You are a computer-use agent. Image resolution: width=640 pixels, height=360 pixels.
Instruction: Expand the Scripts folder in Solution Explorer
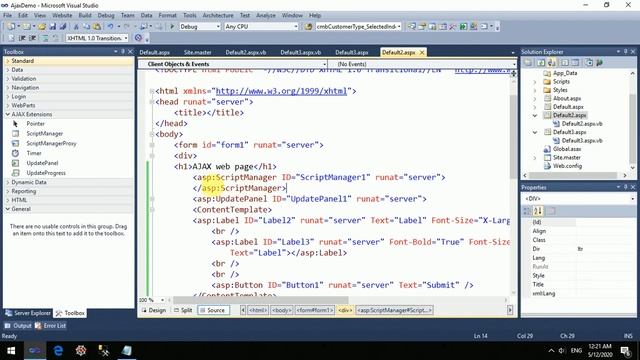coord(535,82)
